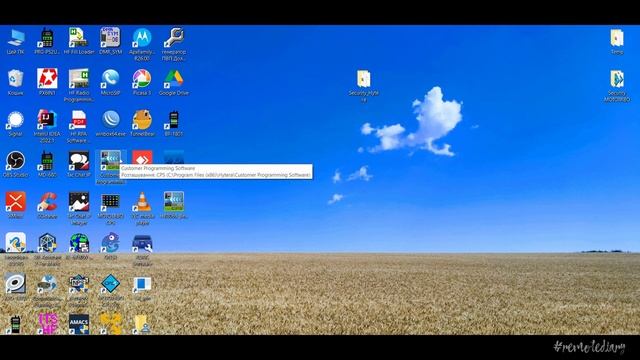640x360 pixels.
Task: Launch the bottom-row handheld radio shortcut
Action: point(16,323)
